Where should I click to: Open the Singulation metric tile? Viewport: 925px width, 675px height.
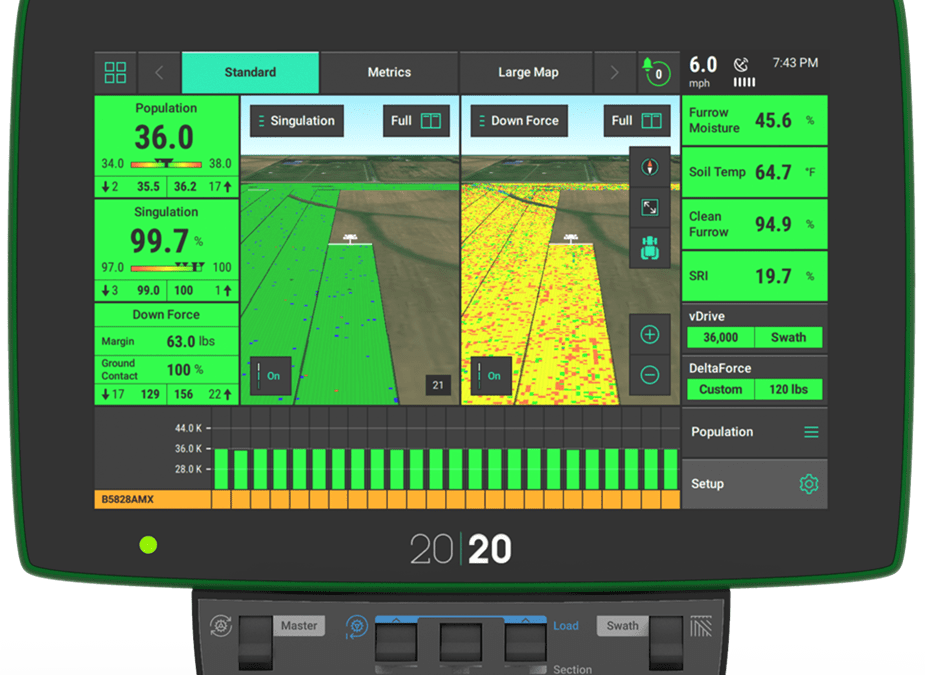coord(166,250)
